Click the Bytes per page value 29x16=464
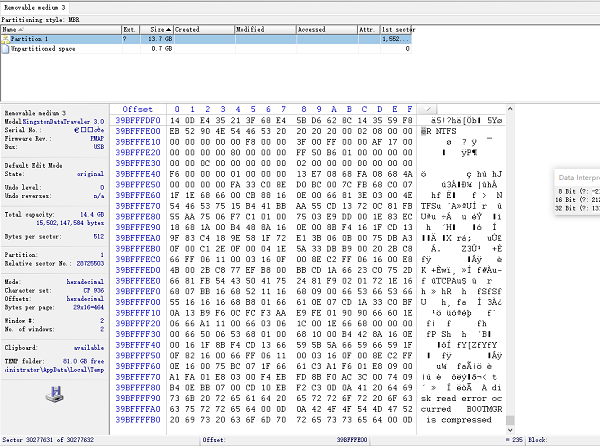Screen dimensions: 600x446 pos(89,307)
